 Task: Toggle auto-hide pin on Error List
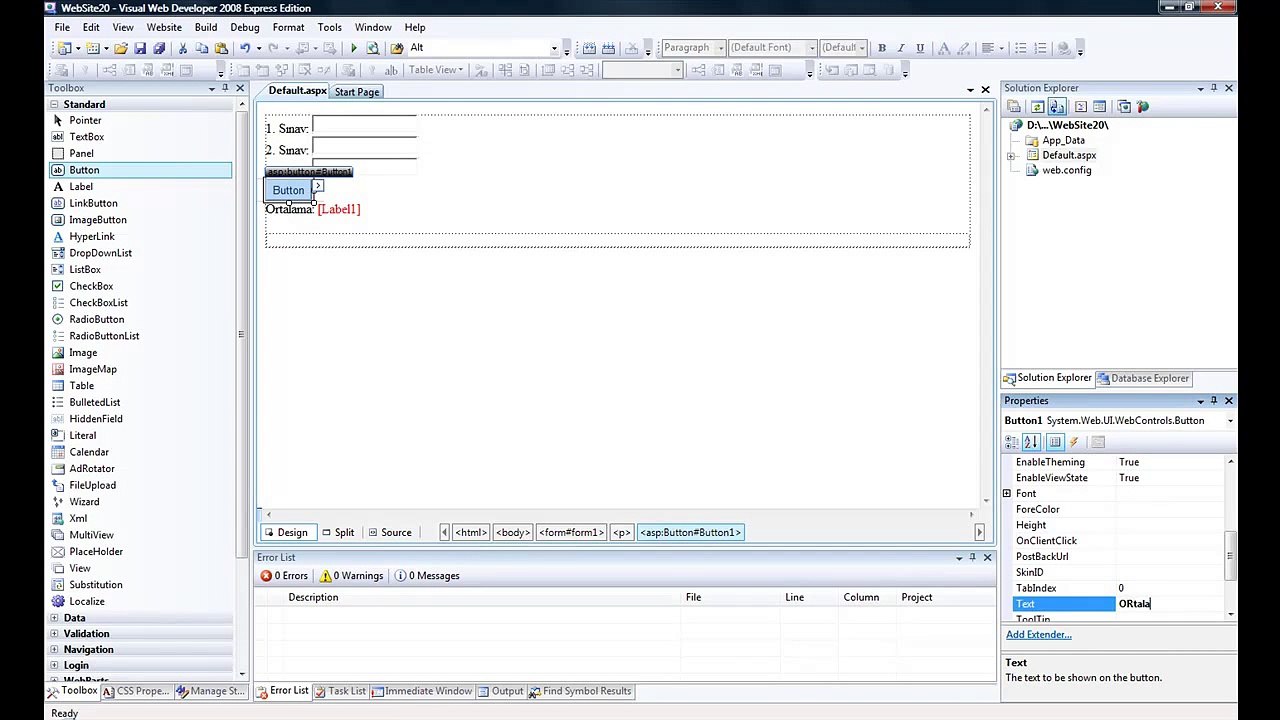972,557
